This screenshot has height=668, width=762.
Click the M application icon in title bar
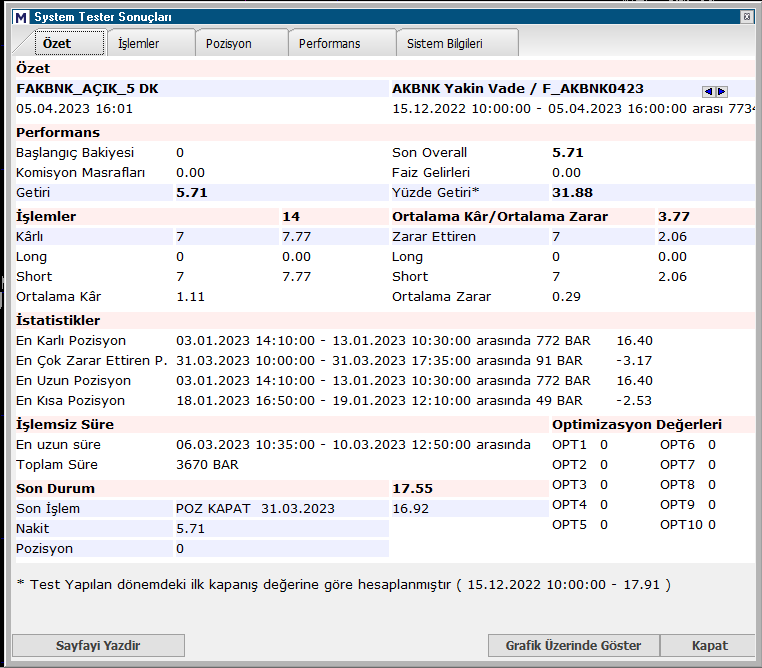[x=21, y=17]
